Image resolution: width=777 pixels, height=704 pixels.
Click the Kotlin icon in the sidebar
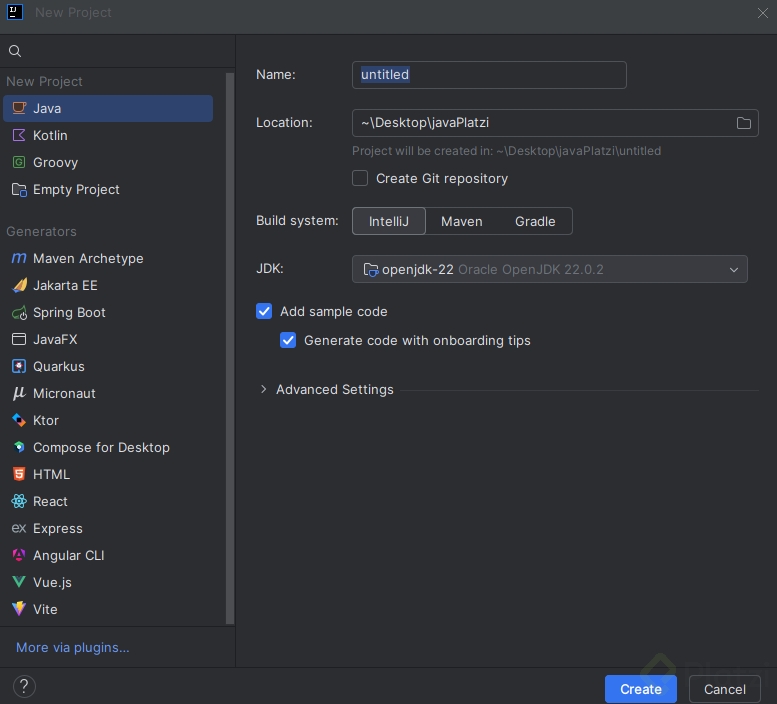pos(19,135)
